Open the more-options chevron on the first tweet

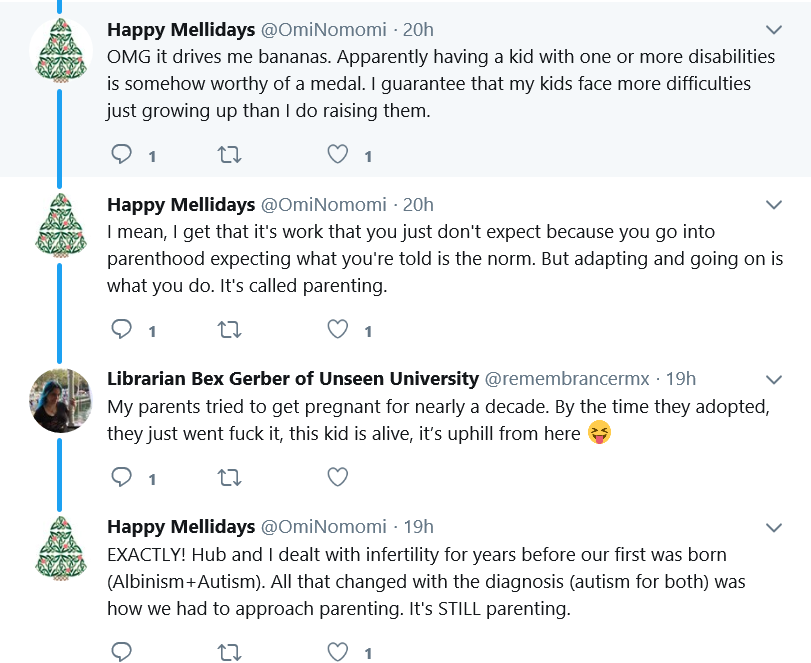773,30
